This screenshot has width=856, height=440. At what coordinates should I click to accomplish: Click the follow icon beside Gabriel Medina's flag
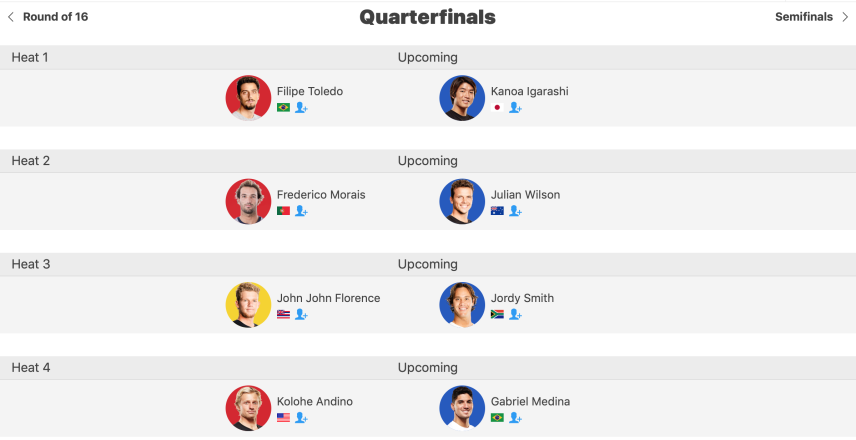(515, 418)
